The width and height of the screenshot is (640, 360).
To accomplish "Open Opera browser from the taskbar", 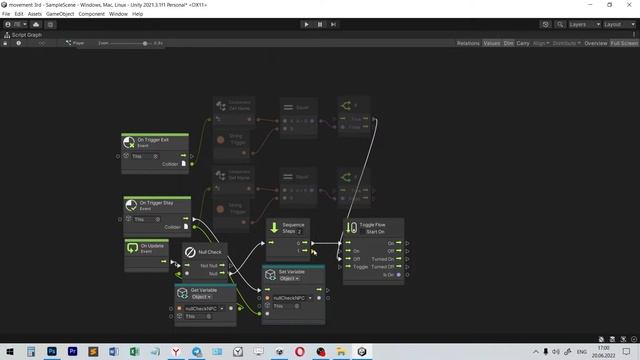I will tap(300, 351).
